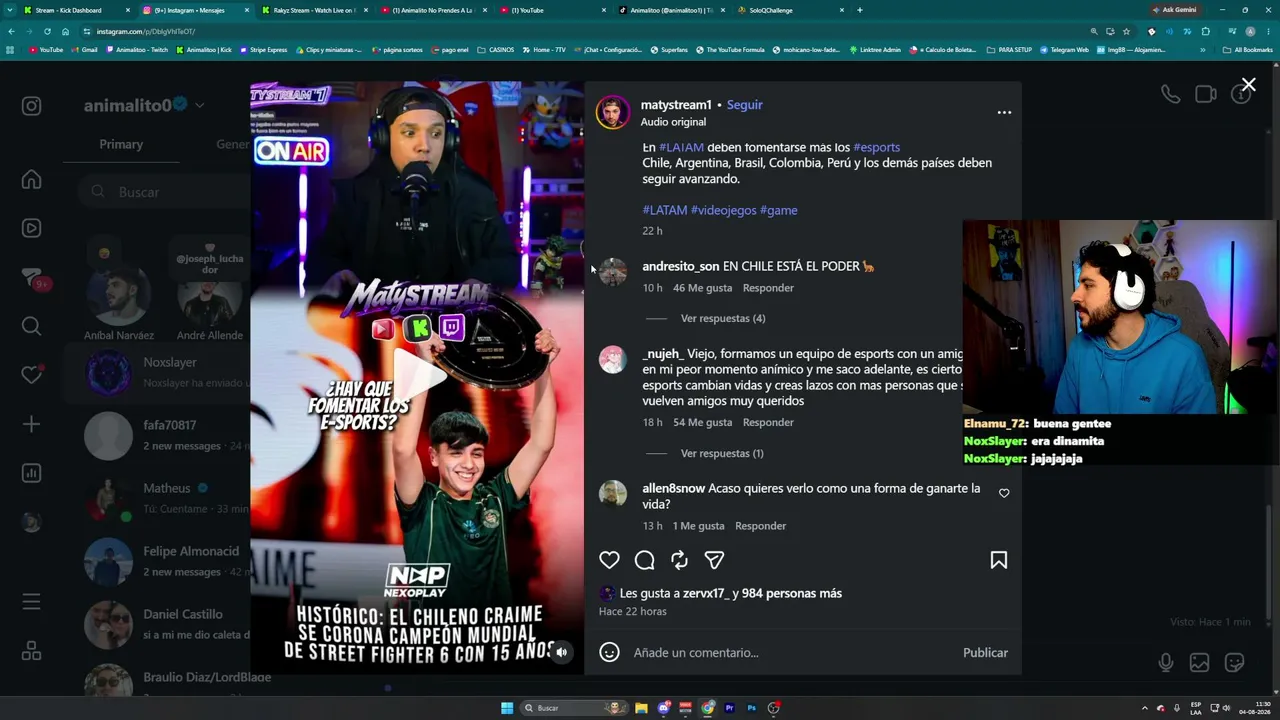Viewport: 1280px width, 720px height.
Task: Open Reels from the Instagram sidebar
Action: (32, 229)
